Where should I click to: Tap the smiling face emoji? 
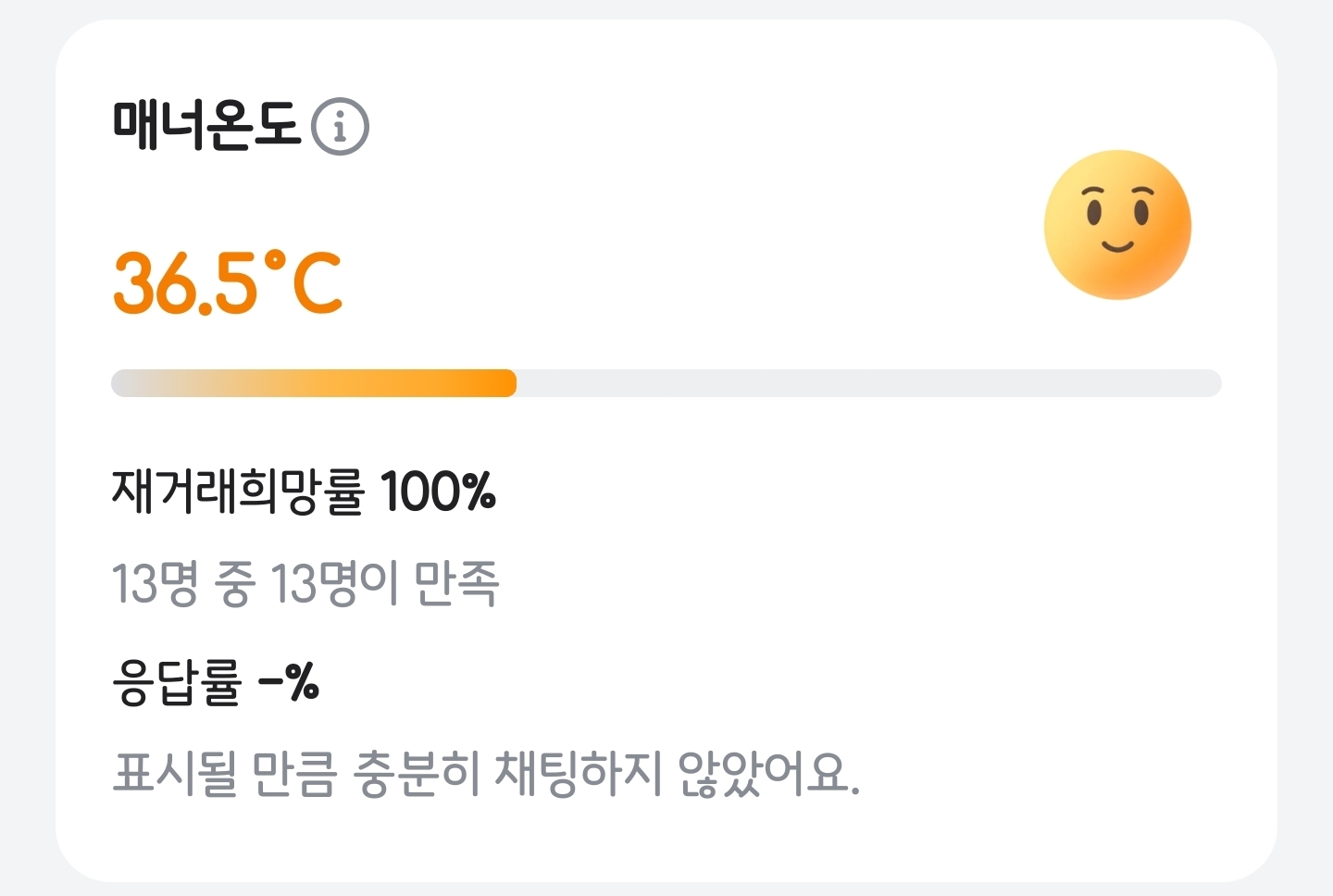[1117, 225]
